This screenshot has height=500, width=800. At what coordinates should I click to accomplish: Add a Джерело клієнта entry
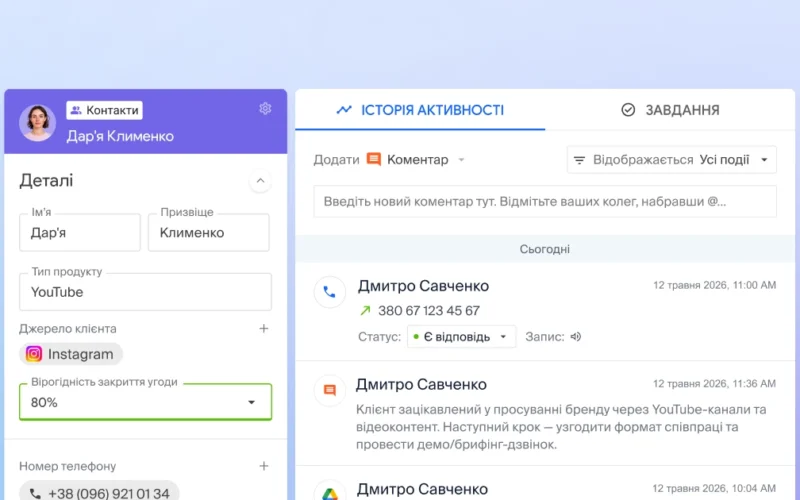point(264,329)
